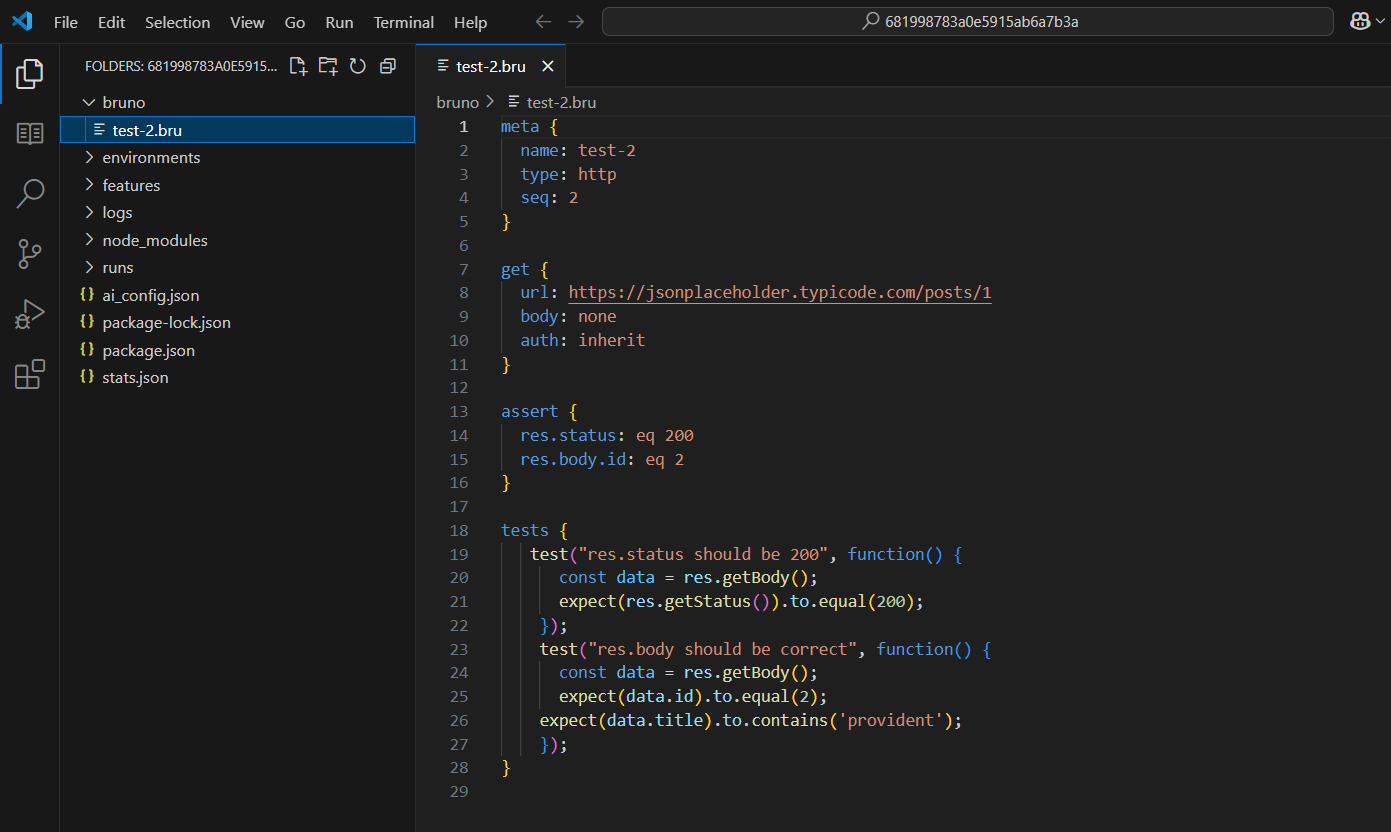Click the command center search box
This screenshot has width=1391, height=832.
click(967, 22)
